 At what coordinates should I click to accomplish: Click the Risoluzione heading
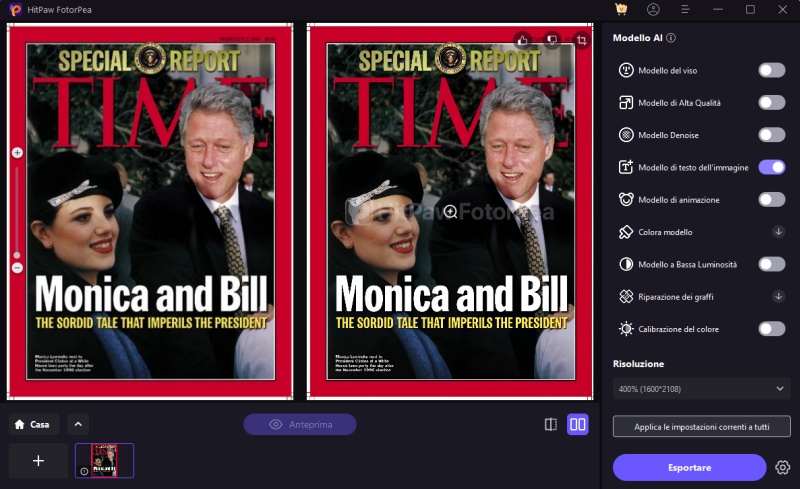coord(638,363)
